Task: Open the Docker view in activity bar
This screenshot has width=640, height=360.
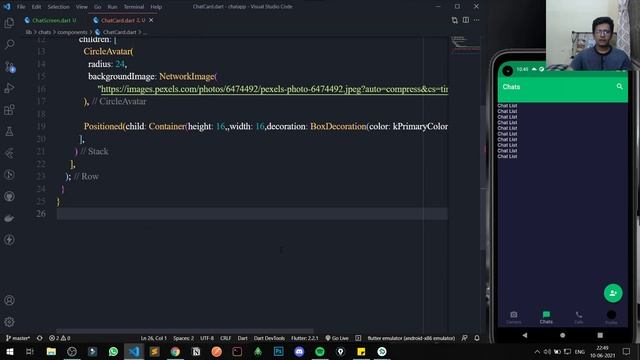Action: tap(9, 218)
